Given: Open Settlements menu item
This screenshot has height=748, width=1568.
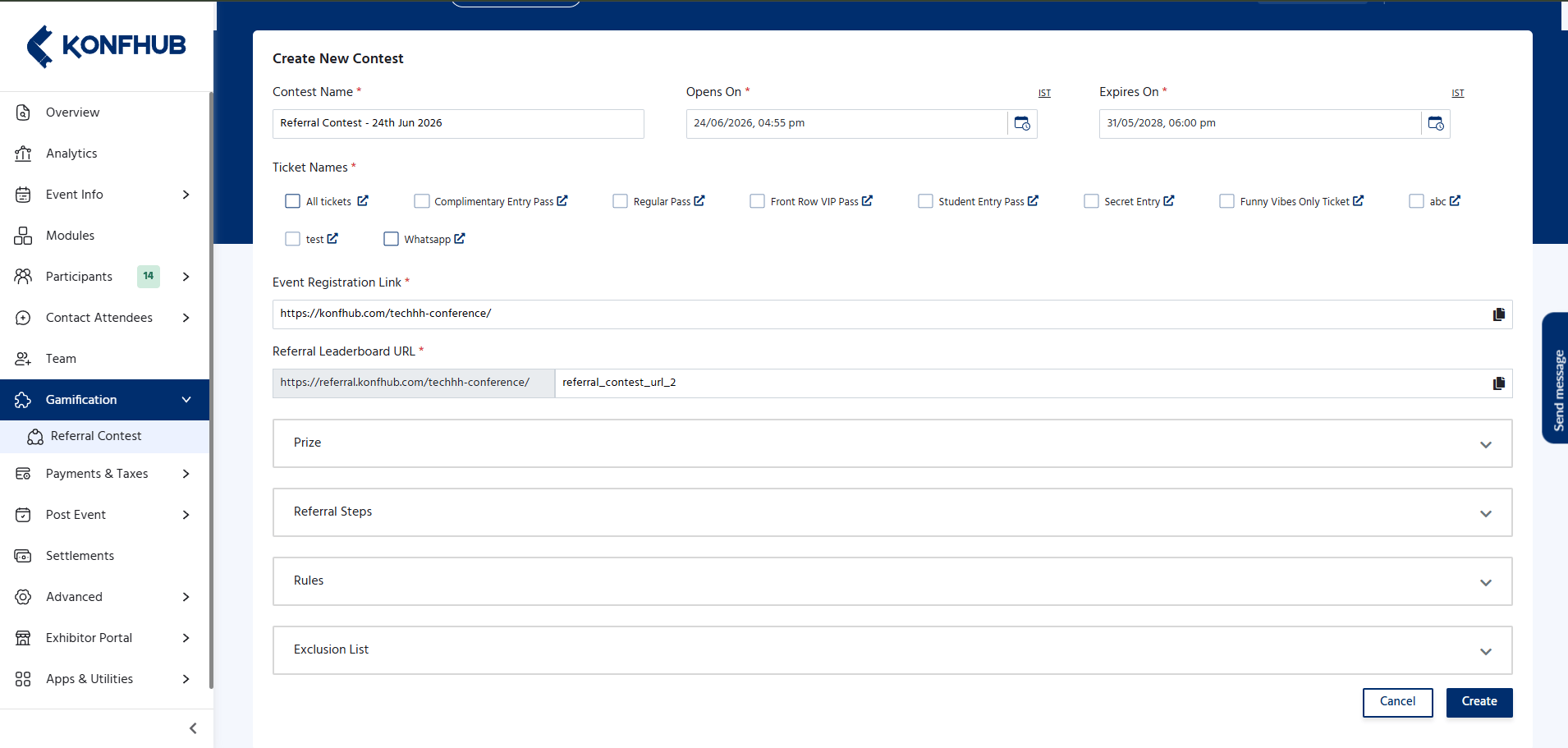Looking at the screenshot, I should click(104, 556).
